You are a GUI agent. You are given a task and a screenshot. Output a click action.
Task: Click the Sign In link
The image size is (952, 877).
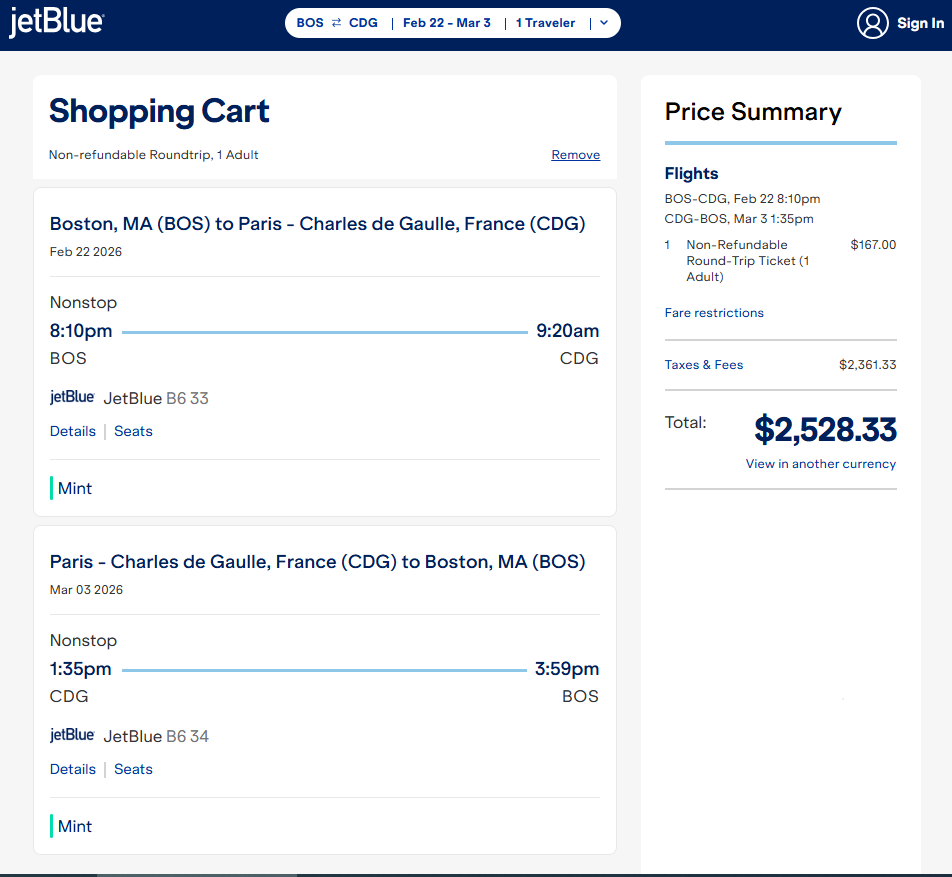920,23
